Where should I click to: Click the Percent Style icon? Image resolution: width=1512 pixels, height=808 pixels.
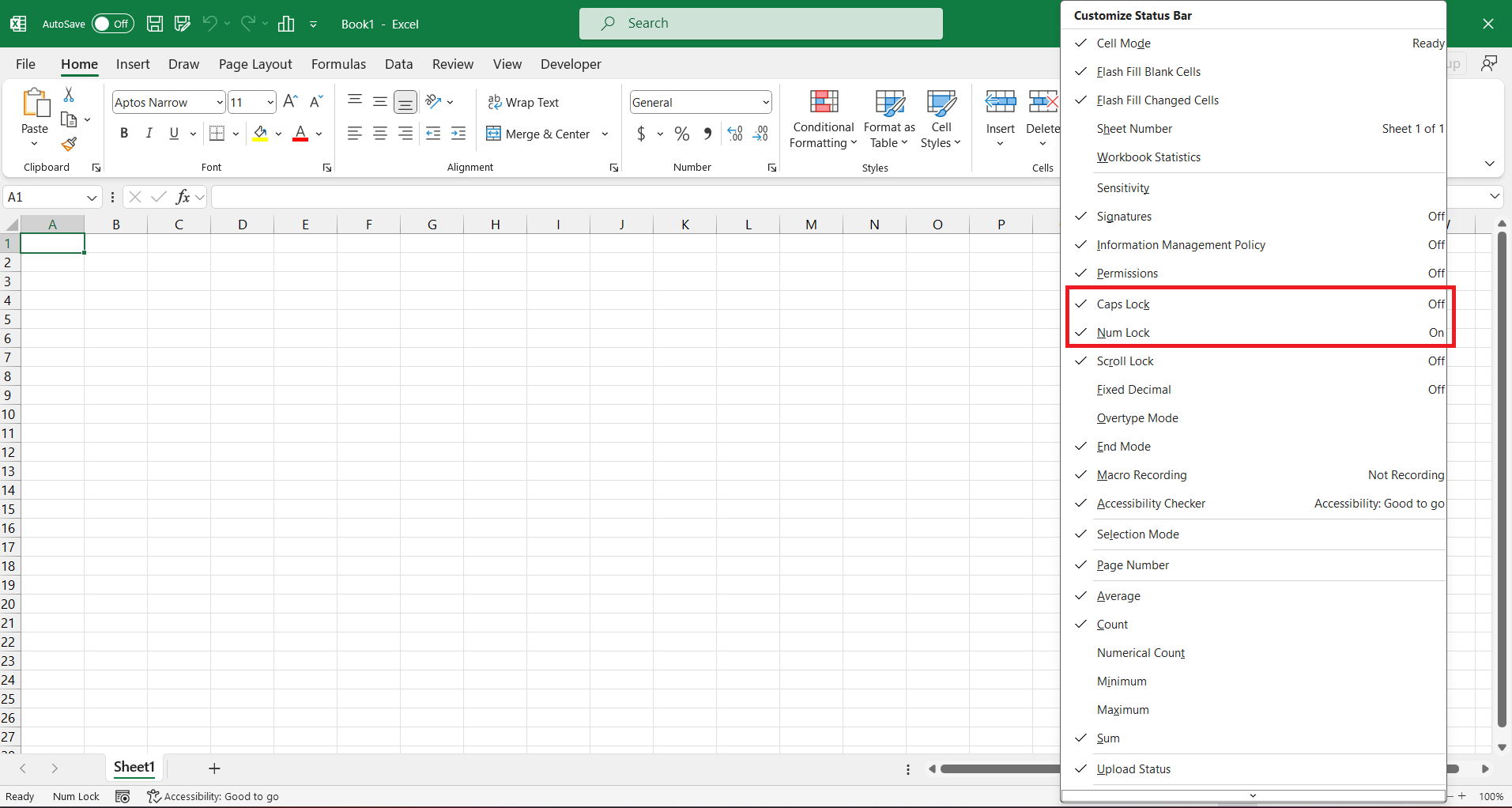click(x=682, y=134)
